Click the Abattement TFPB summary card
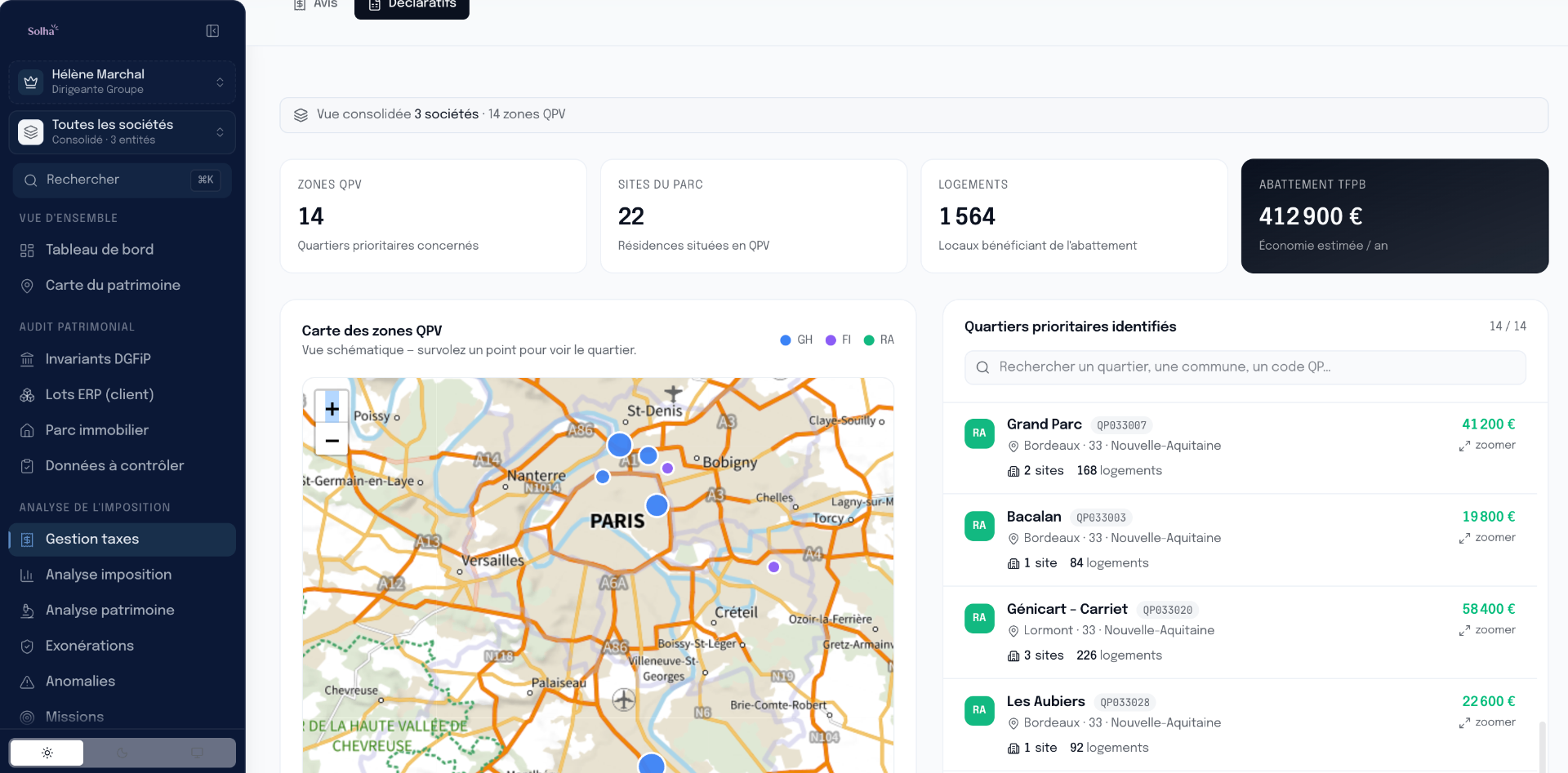Image resolution: width=1568 pixels, height=773 pixels. 1395,216
